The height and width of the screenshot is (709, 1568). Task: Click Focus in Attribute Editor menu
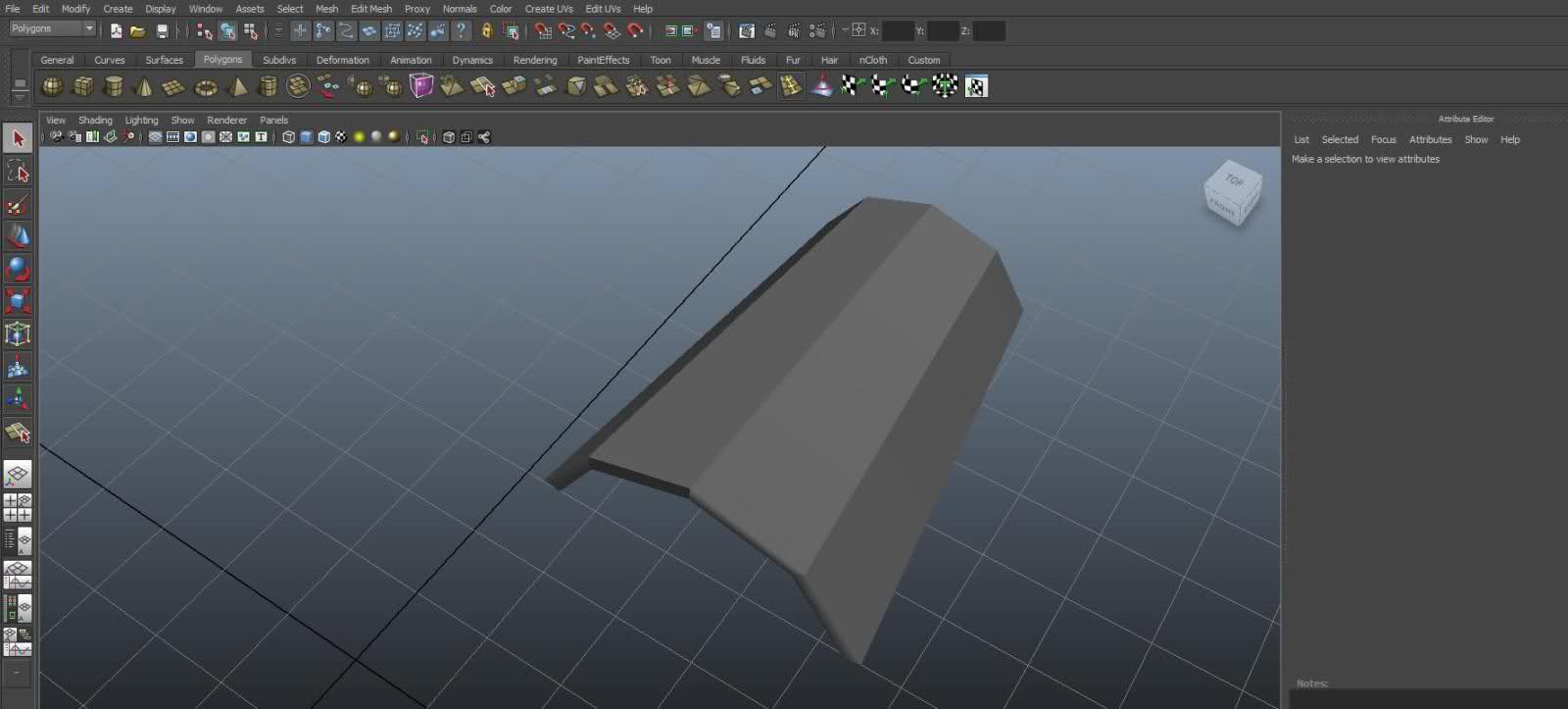(1383, 140)
